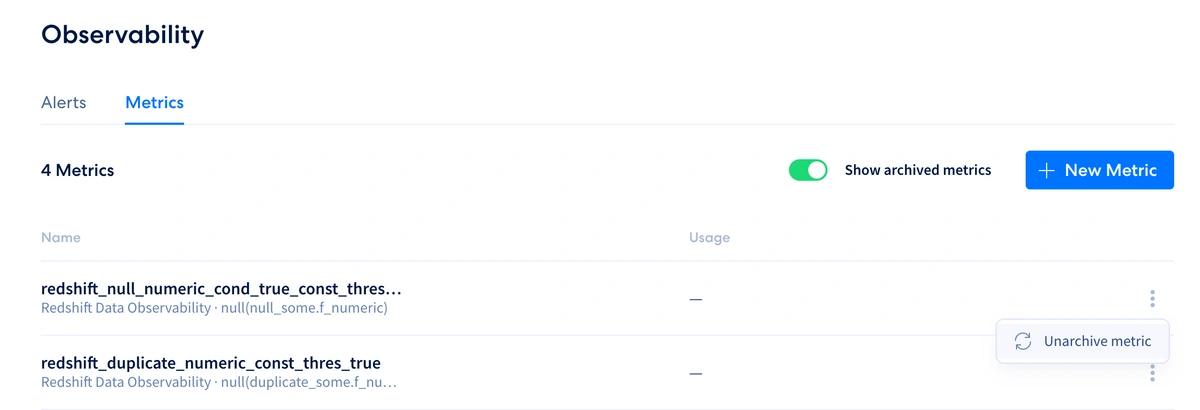Screen dimensions: 1200x410
Task: Click the Usage column header
Action: (x=709, y=237)
